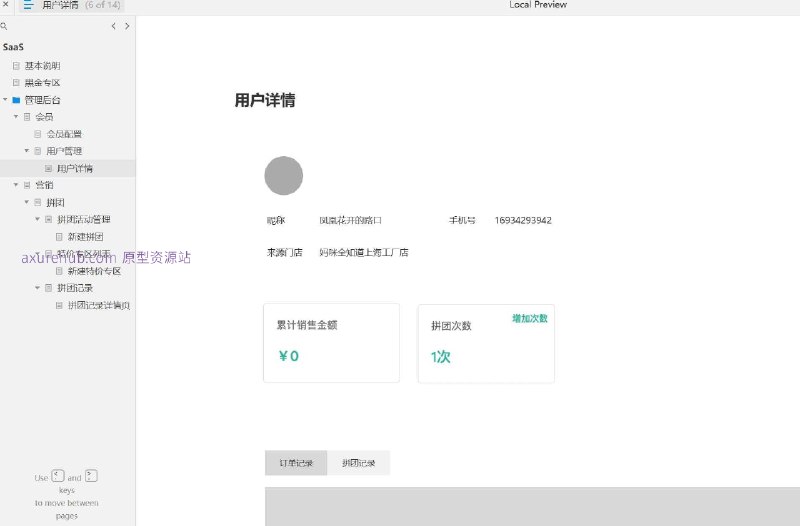Collapse the 拼团活动管理 node arrow
The image size is (800, 526).
pos(37,219)
